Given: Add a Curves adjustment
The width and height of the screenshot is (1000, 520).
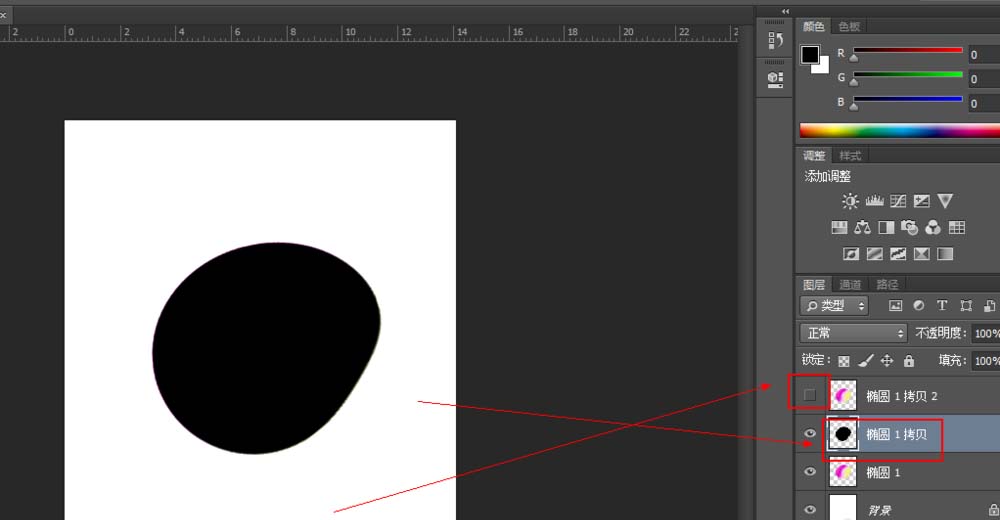Looking at the screenshot, I should [x=898, y=201].
